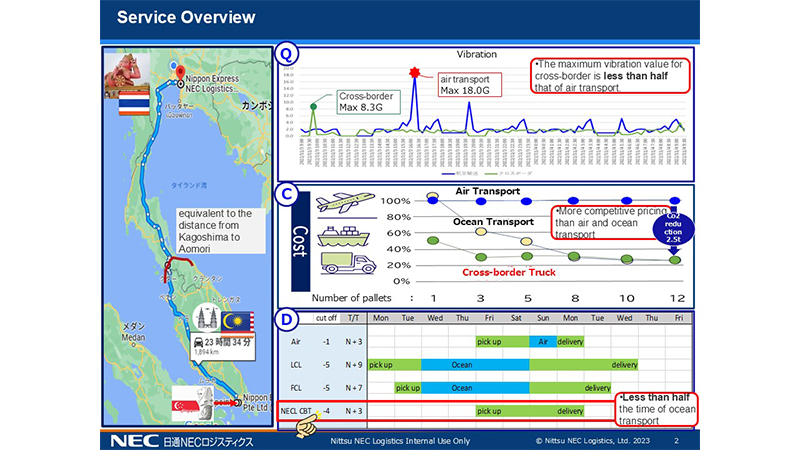Click the pointing hand icon by NECL CBT

tap(309, 425)
